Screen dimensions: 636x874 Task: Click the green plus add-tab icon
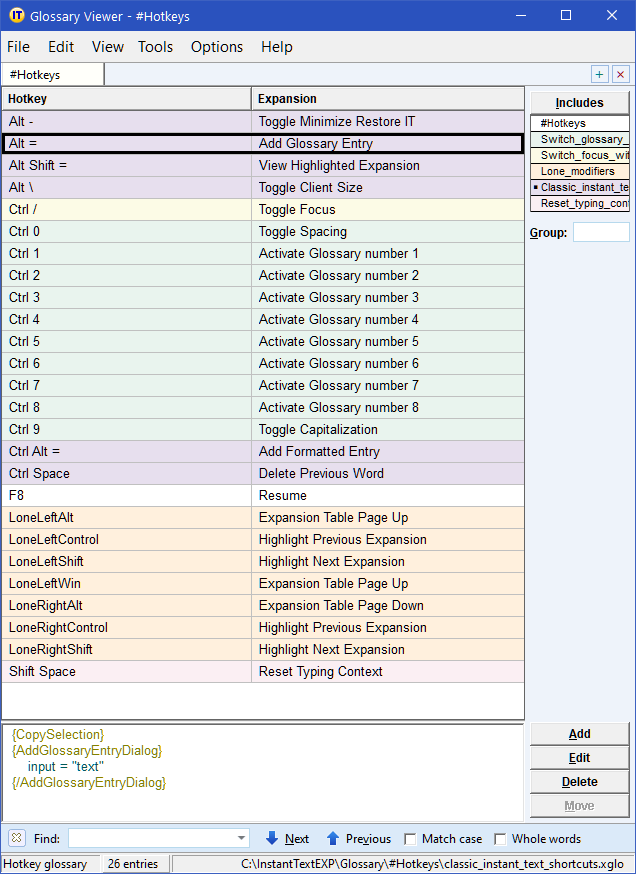[x=600, y=75]
